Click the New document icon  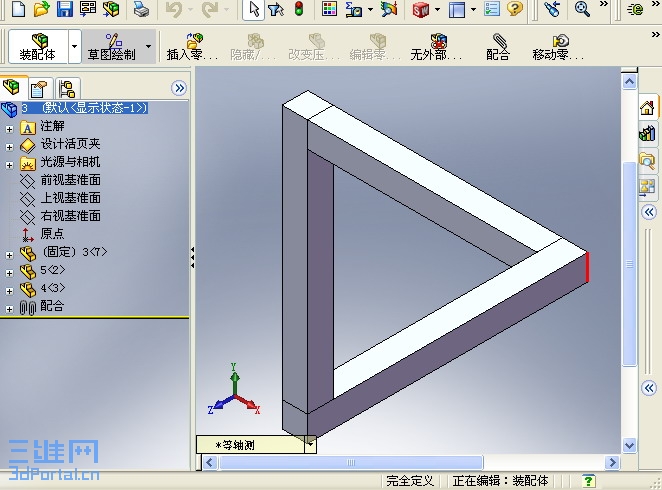tap(18, 8)
